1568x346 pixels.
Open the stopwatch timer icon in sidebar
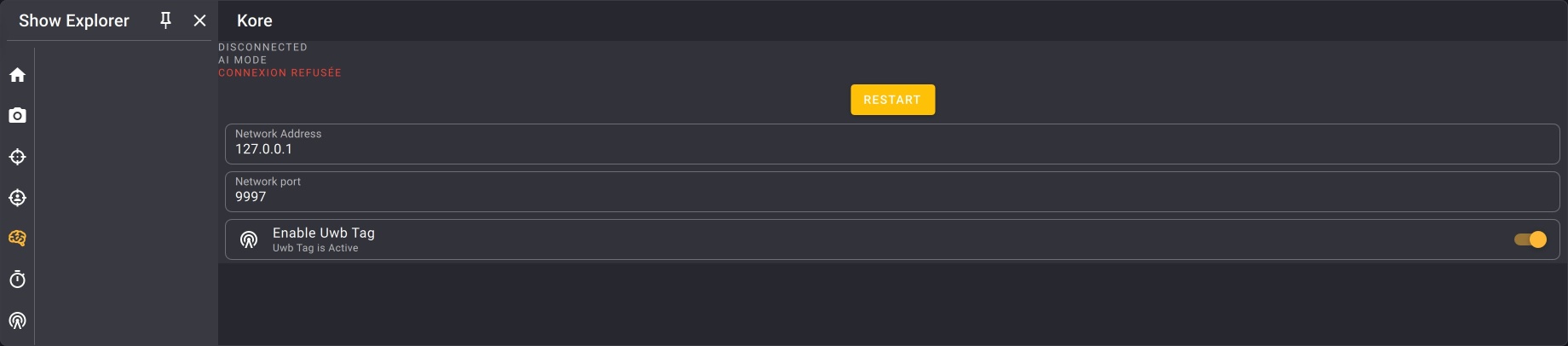(17, 280)
